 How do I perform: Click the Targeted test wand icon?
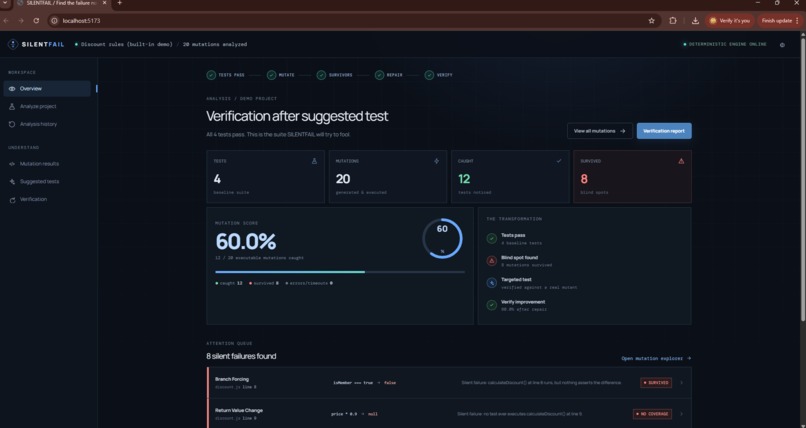[x=491, y=283]
